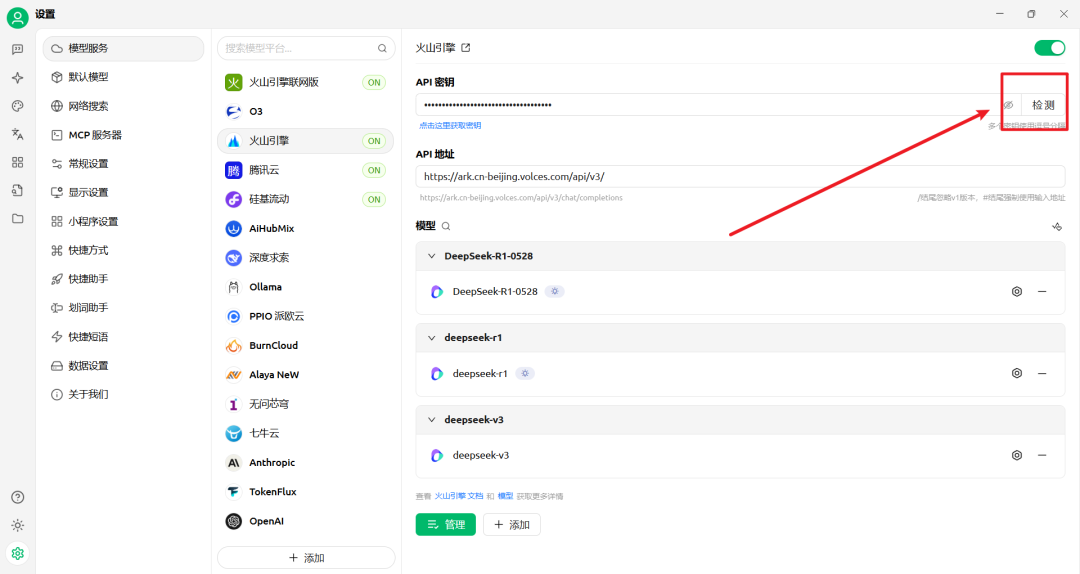Select 腾讯云 provider

pos(305,170)
